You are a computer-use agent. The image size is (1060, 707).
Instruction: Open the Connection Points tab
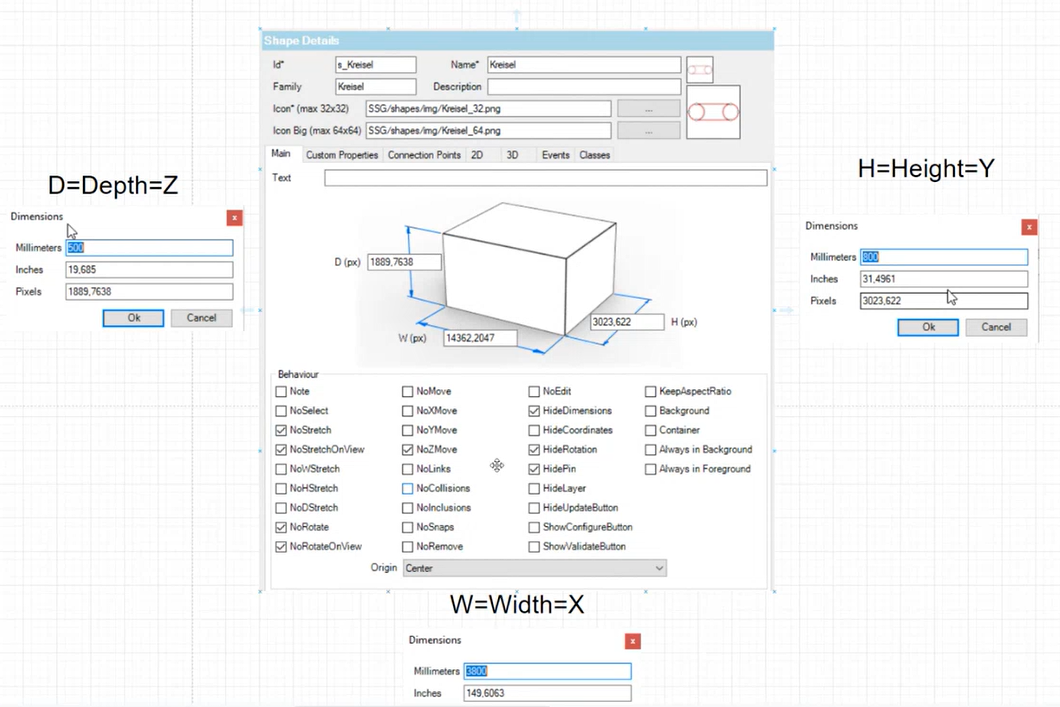point(424,155)
